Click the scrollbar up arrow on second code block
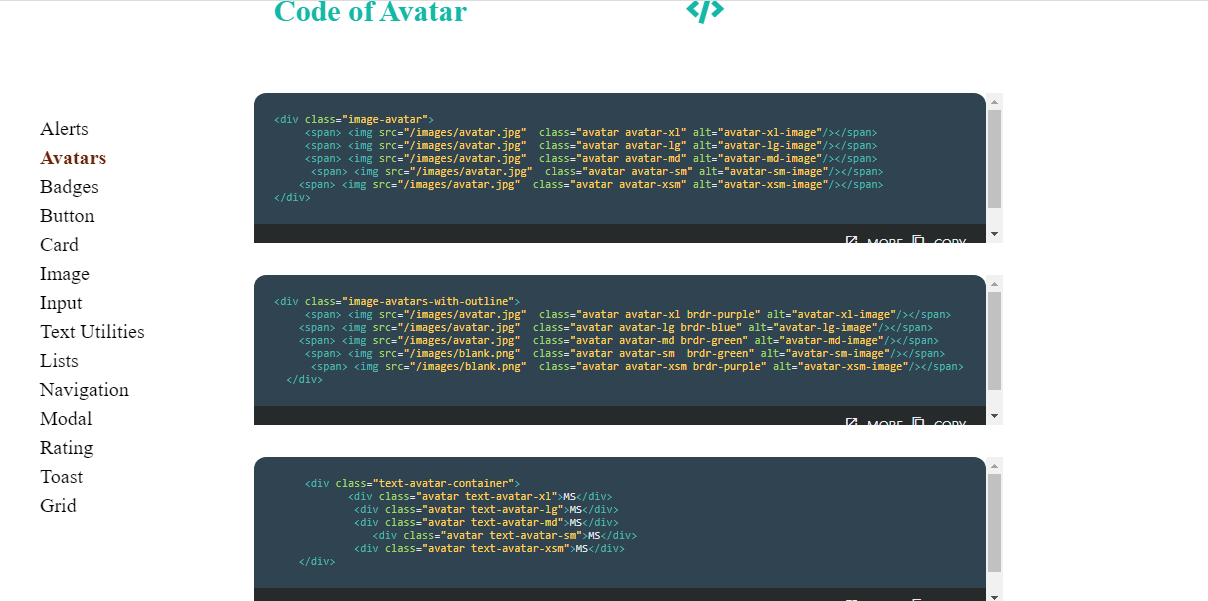The image size is (1208, 601). tap(992, 283)
